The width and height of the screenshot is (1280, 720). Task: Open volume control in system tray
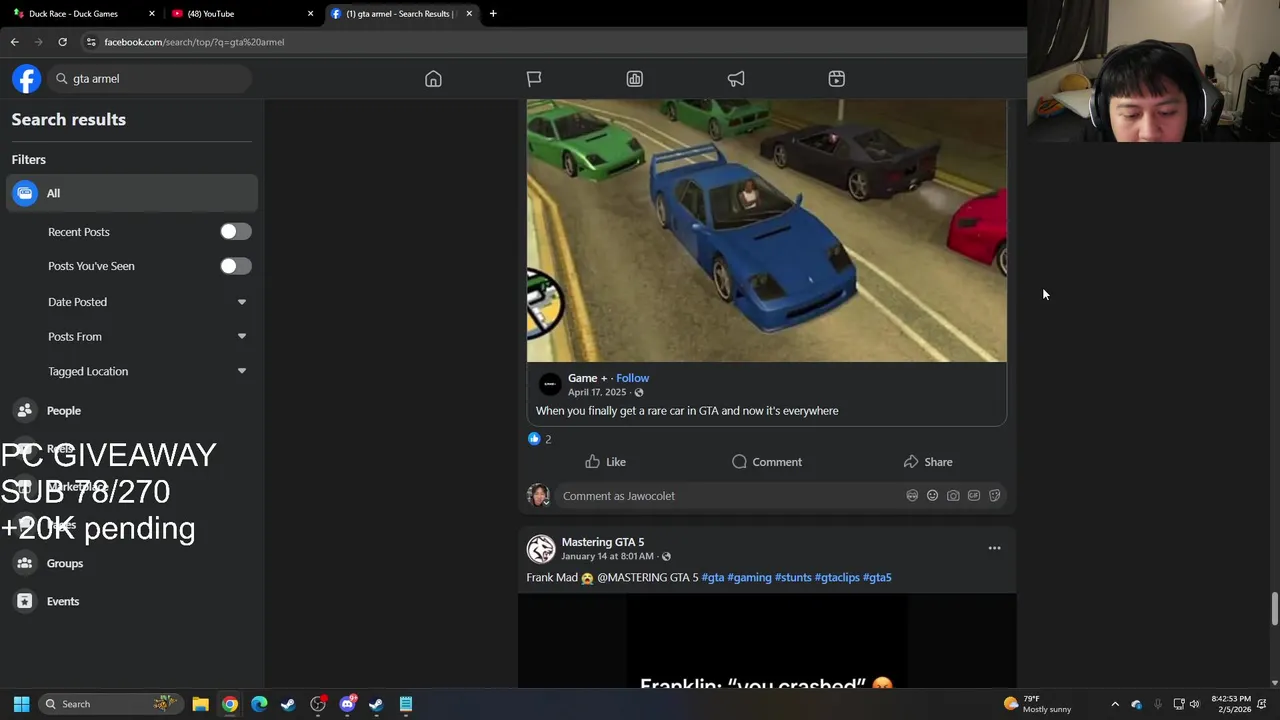coord(1194,704)
